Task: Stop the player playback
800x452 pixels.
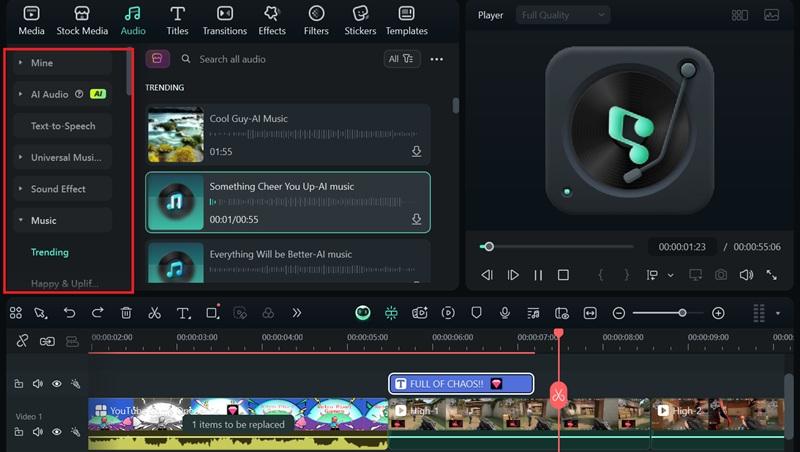Action: [x=563, y=275]
